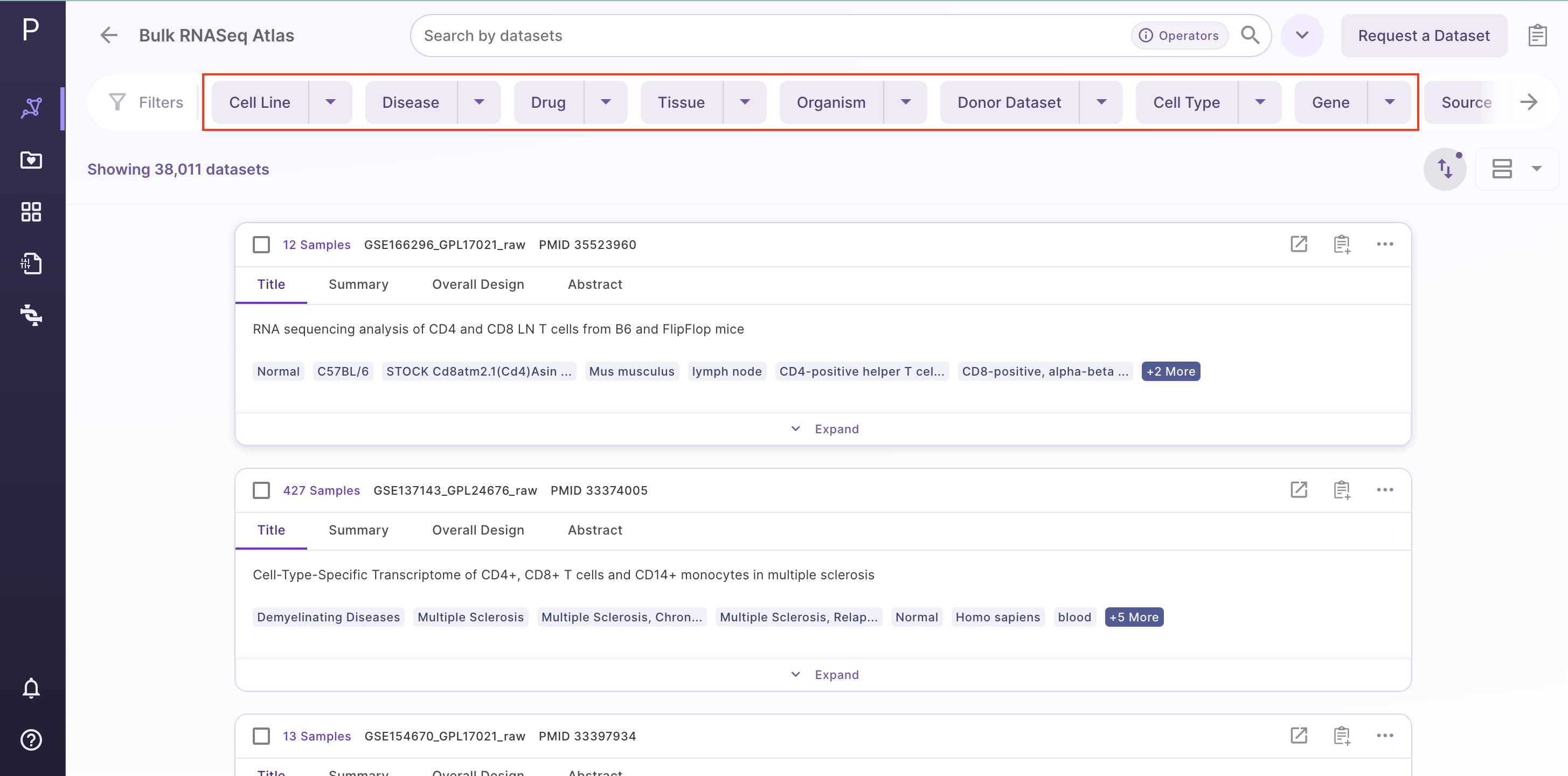The image size is (1568, 776).
Task: Select Title tab of GSE137143 card
Action: (271, 530)
